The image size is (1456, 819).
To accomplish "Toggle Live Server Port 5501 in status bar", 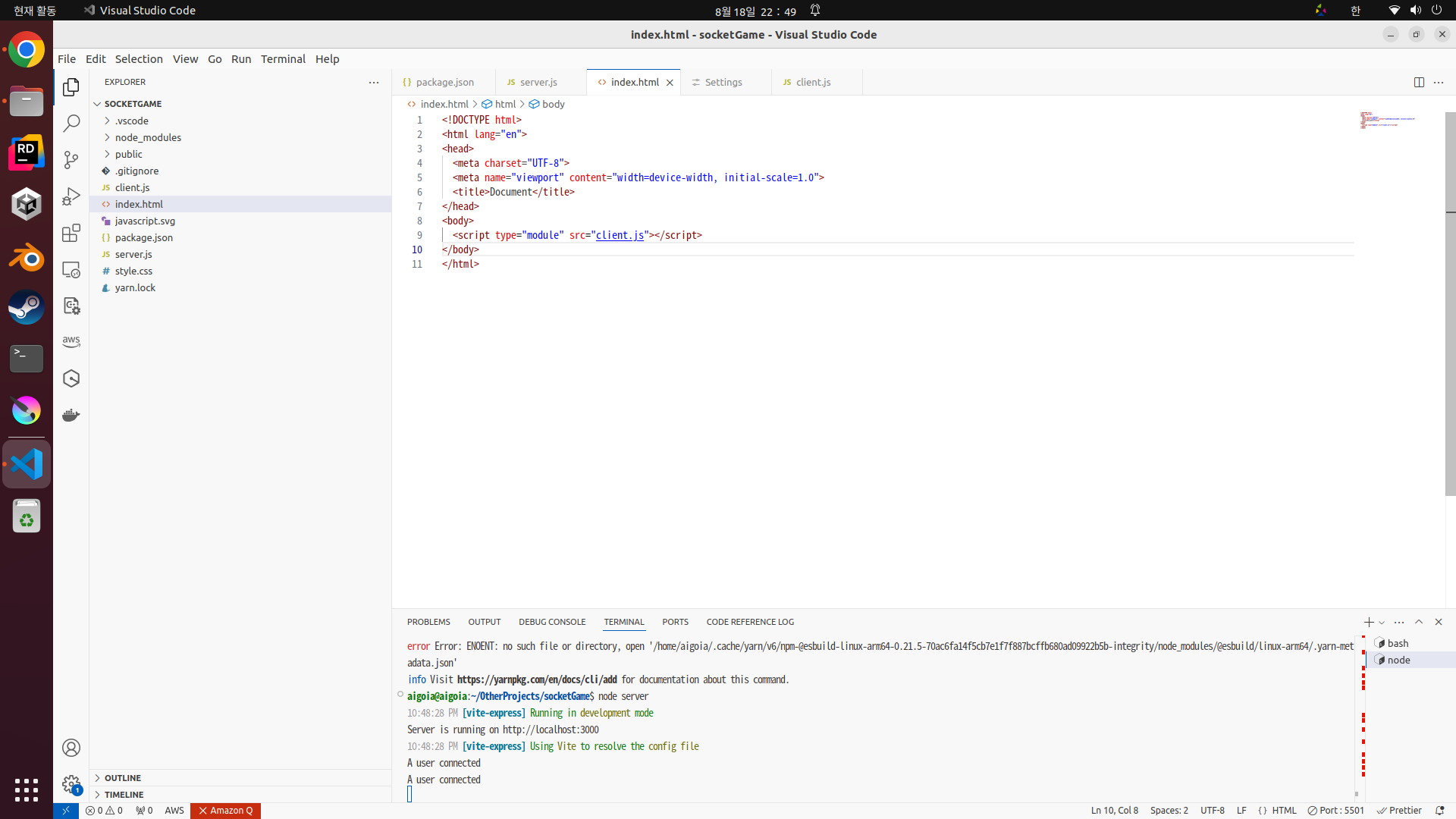I will [1335, 811].
